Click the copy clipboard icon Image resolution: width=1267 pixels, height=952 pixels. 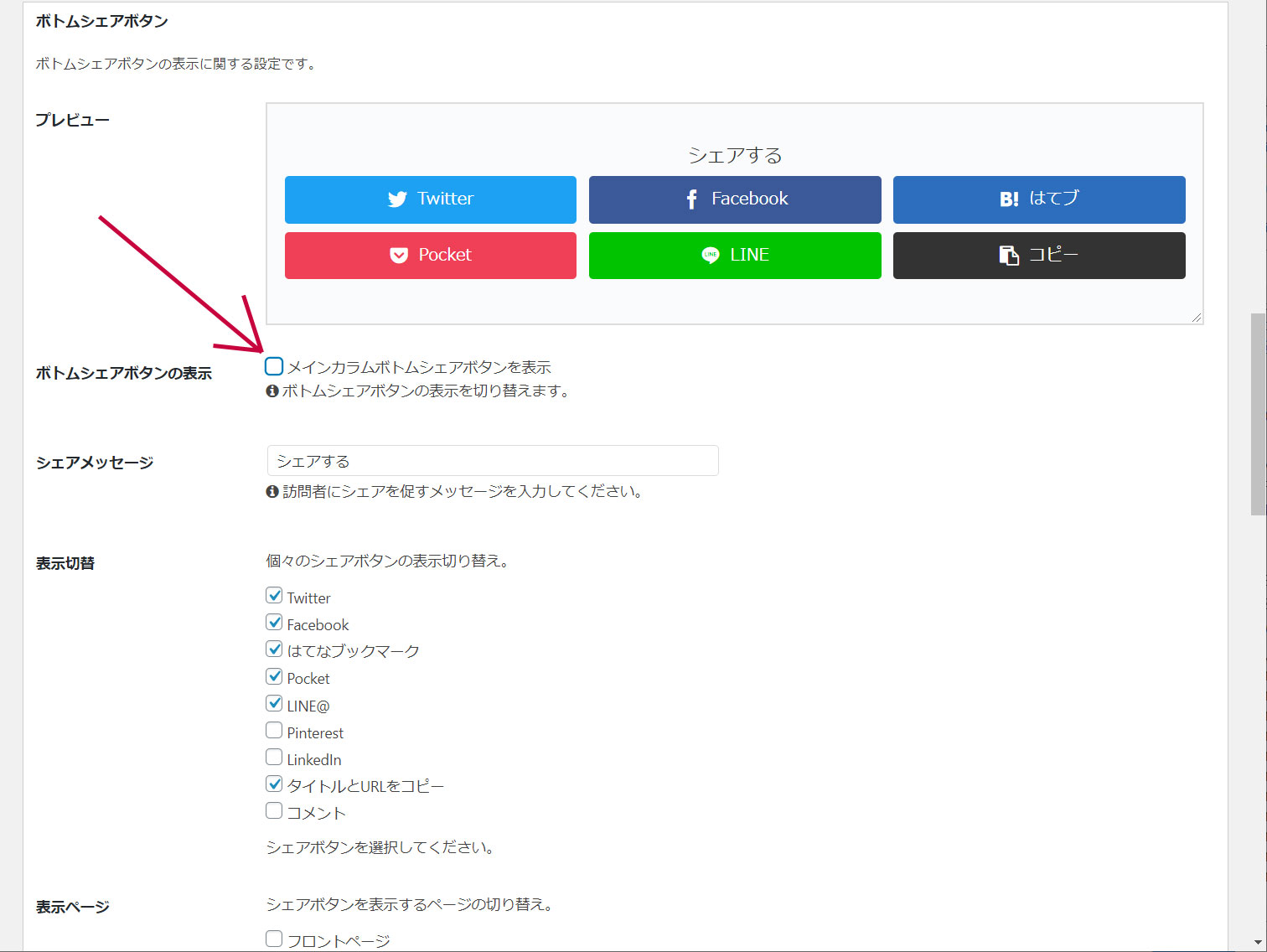click(1009, 256)
